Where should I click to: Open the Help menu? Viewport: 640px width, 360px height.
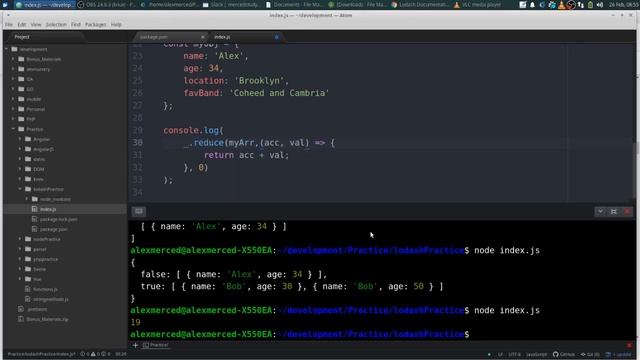click(116, 24)
